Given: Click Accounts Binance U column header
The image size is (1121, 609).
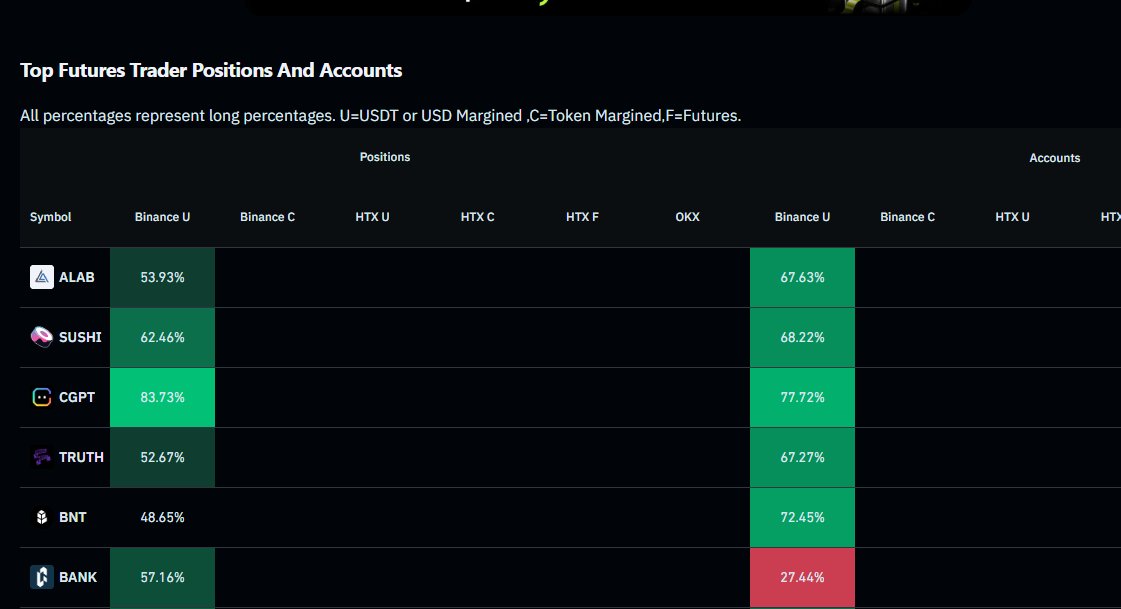Looking at the screenshot, I should tap(802, 217).
